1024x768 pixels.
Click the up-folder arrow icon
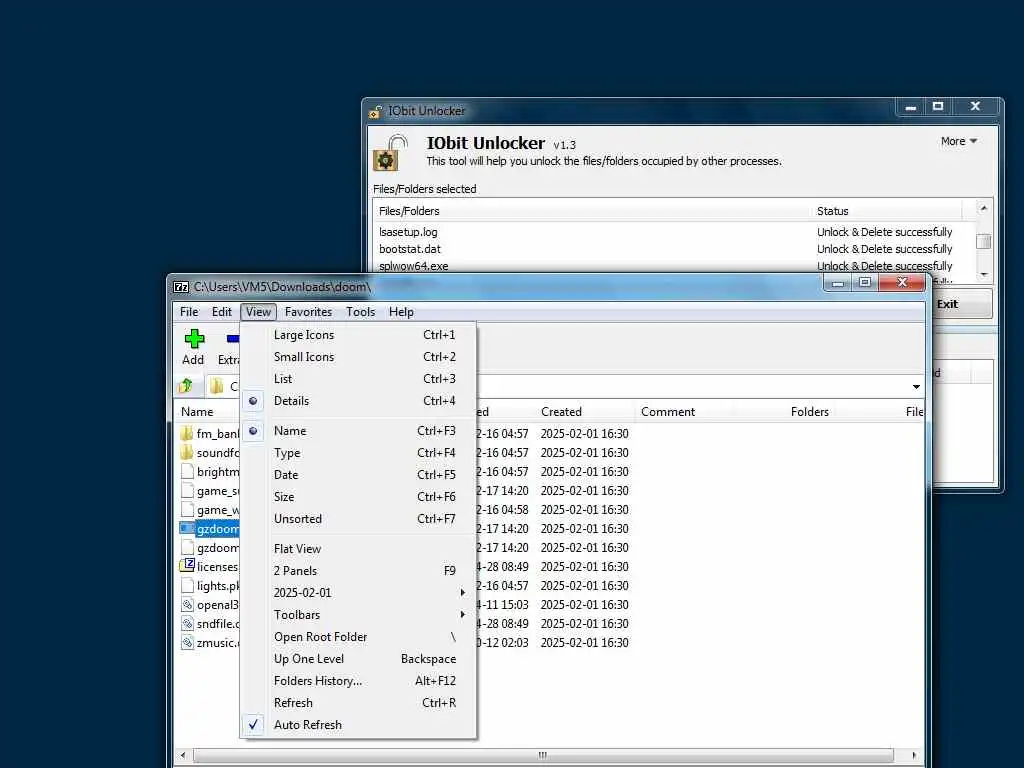(185, 386)
